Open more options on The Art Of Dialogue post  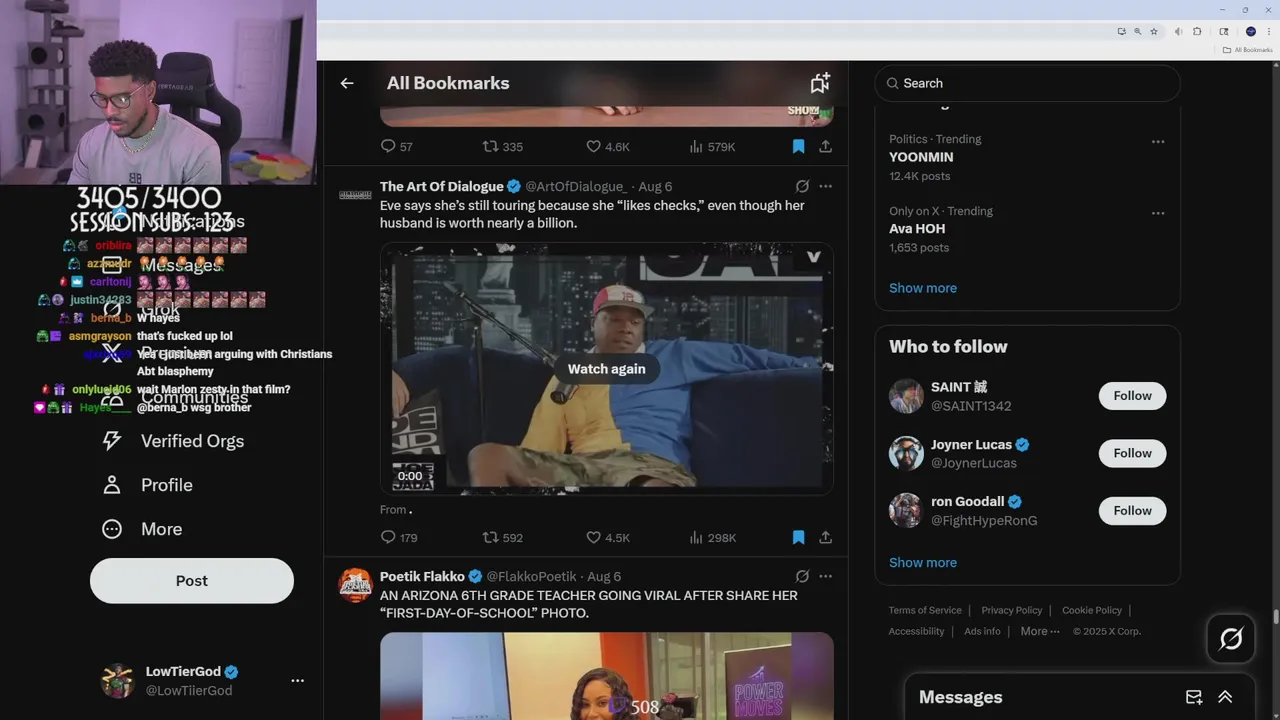[825, 186]
